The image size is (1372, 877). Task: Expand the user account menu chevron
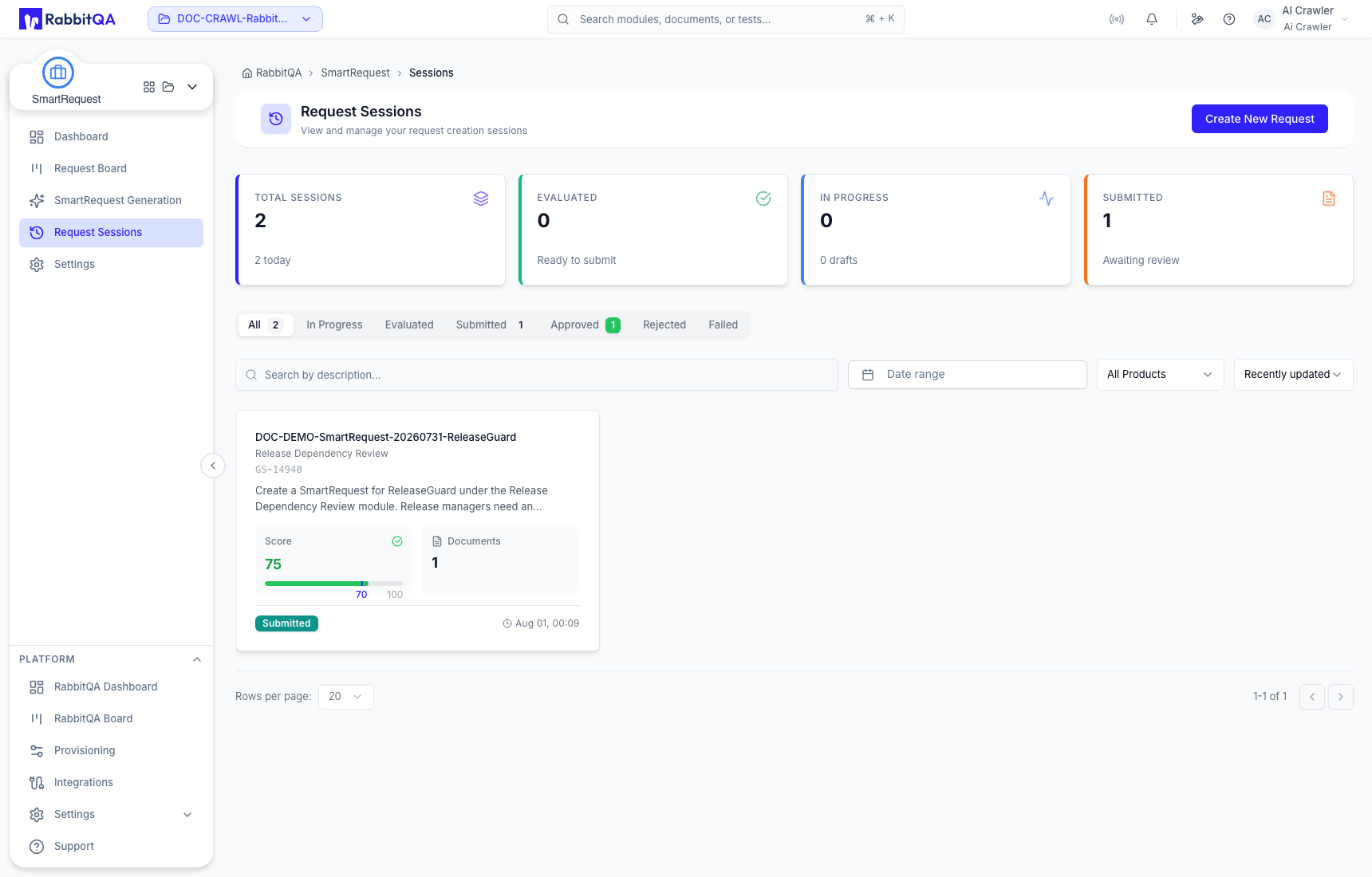tap(1345, 19)
